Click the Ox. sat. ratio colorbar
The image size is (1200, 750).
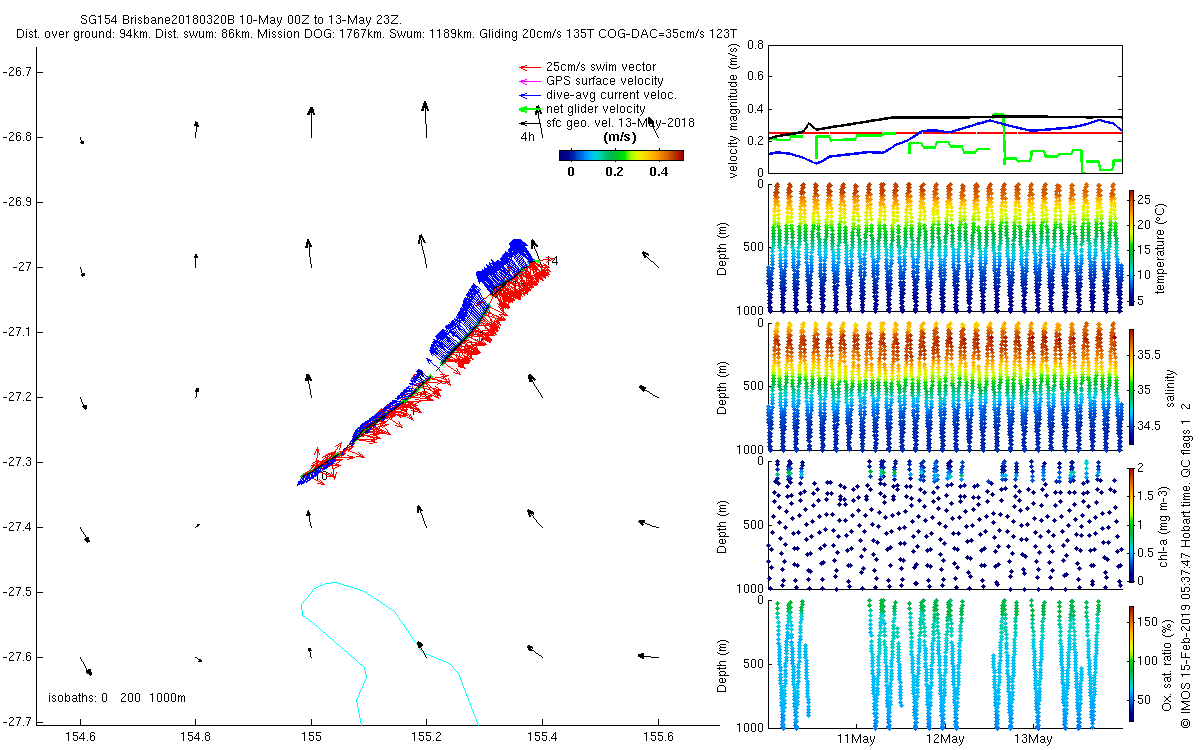[x=1131, y=662]
